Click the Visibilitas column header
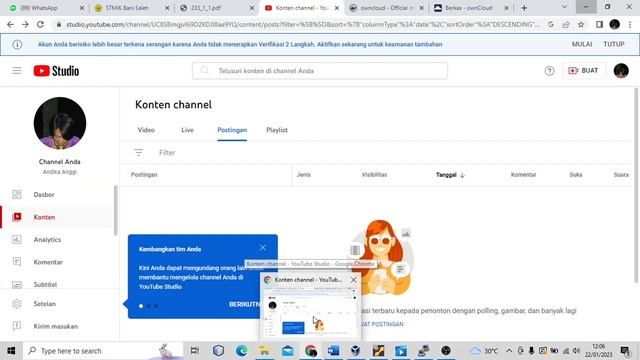 pyautogui.click(x=374, y=175)
